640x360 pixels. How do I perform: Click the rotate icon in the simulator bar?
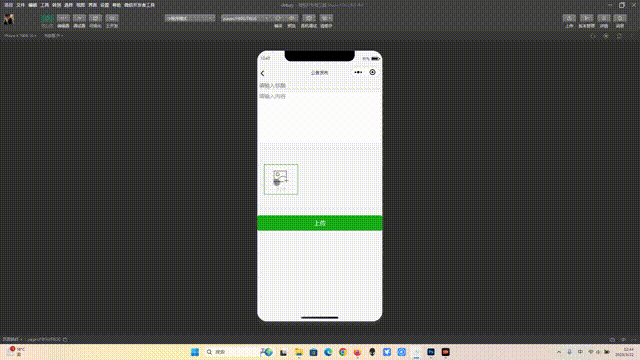tap(593, 36)
